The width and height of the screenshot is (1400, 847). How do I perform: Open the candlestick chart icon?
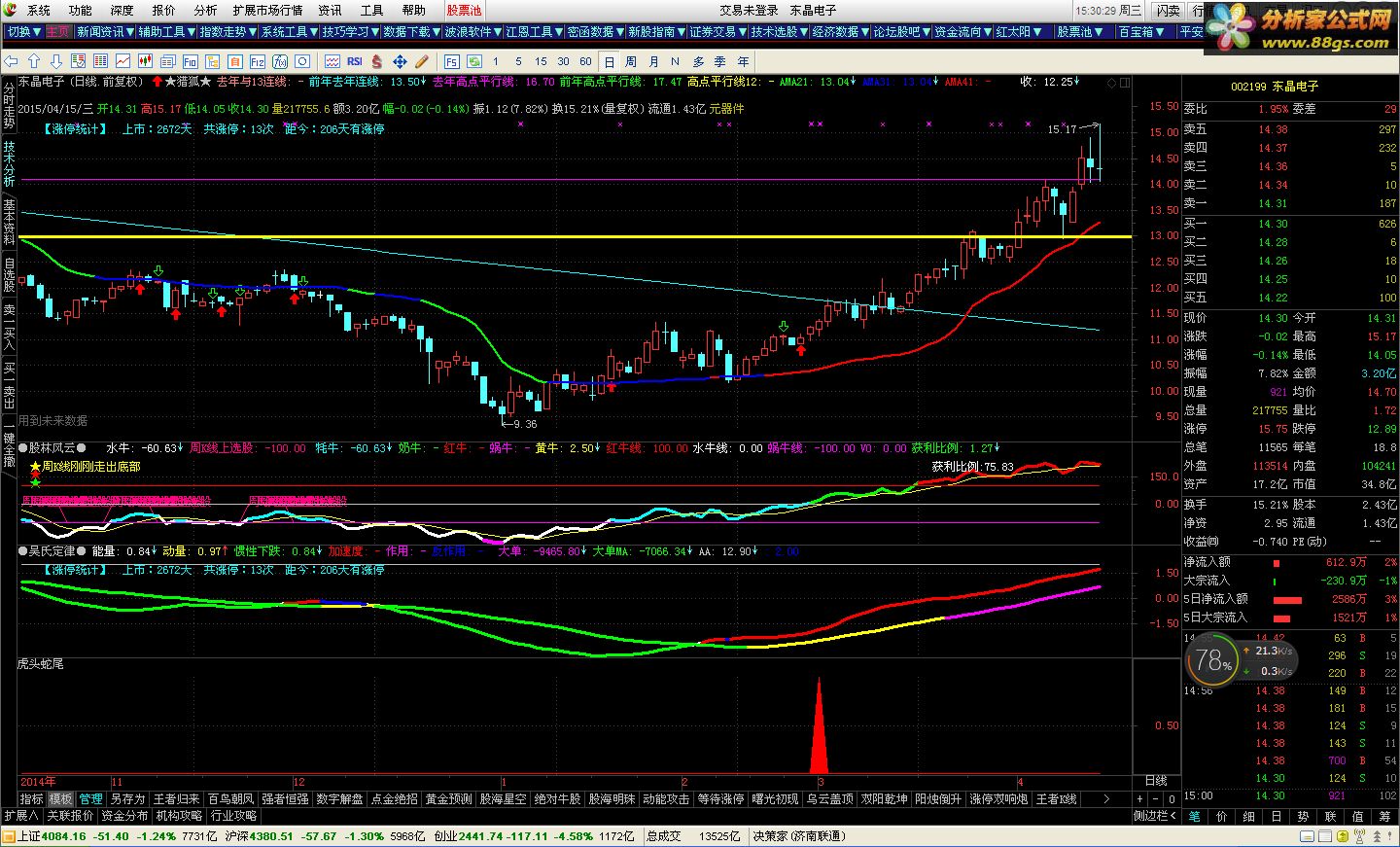tap(145, 61)
